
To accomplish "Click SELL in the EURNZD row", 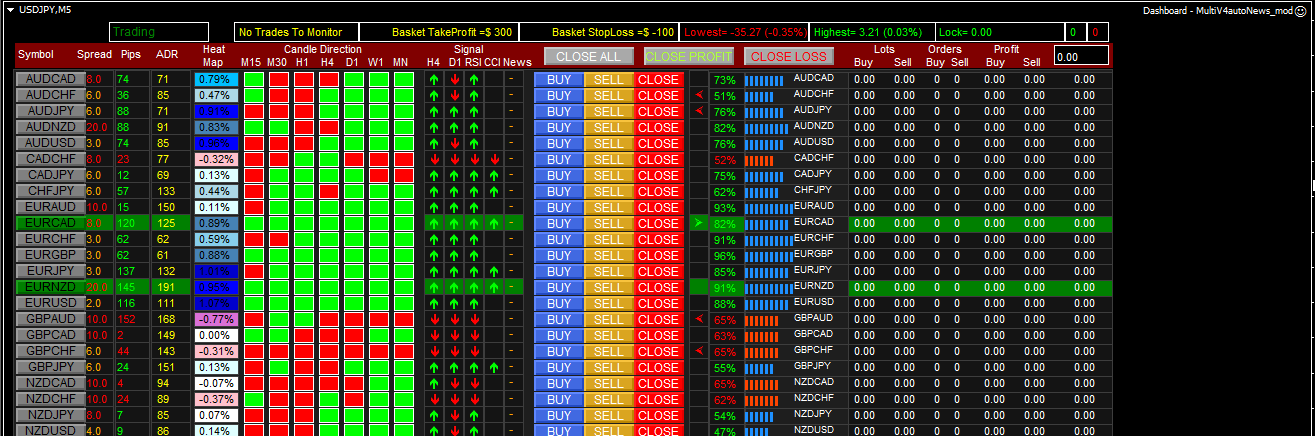I will point(608,287).
